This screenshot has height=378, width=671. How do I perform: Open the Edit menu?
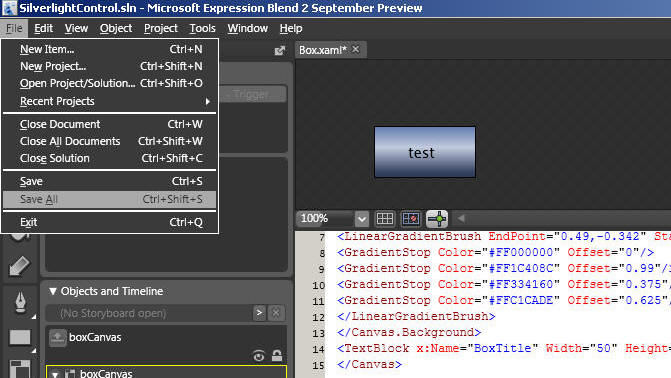coord(43,28)
